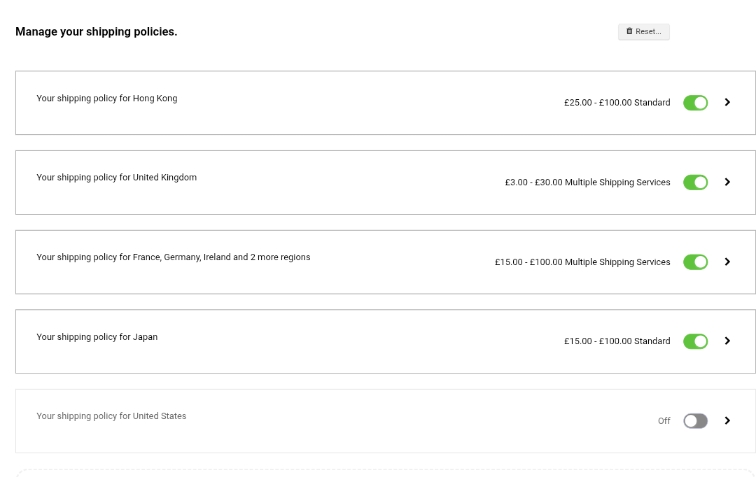The height and width of the screenshot is (477, 756).
Task: Switch off the Japan shipping policy toggle
Action: pyautogui.click(x=695, y=341)
